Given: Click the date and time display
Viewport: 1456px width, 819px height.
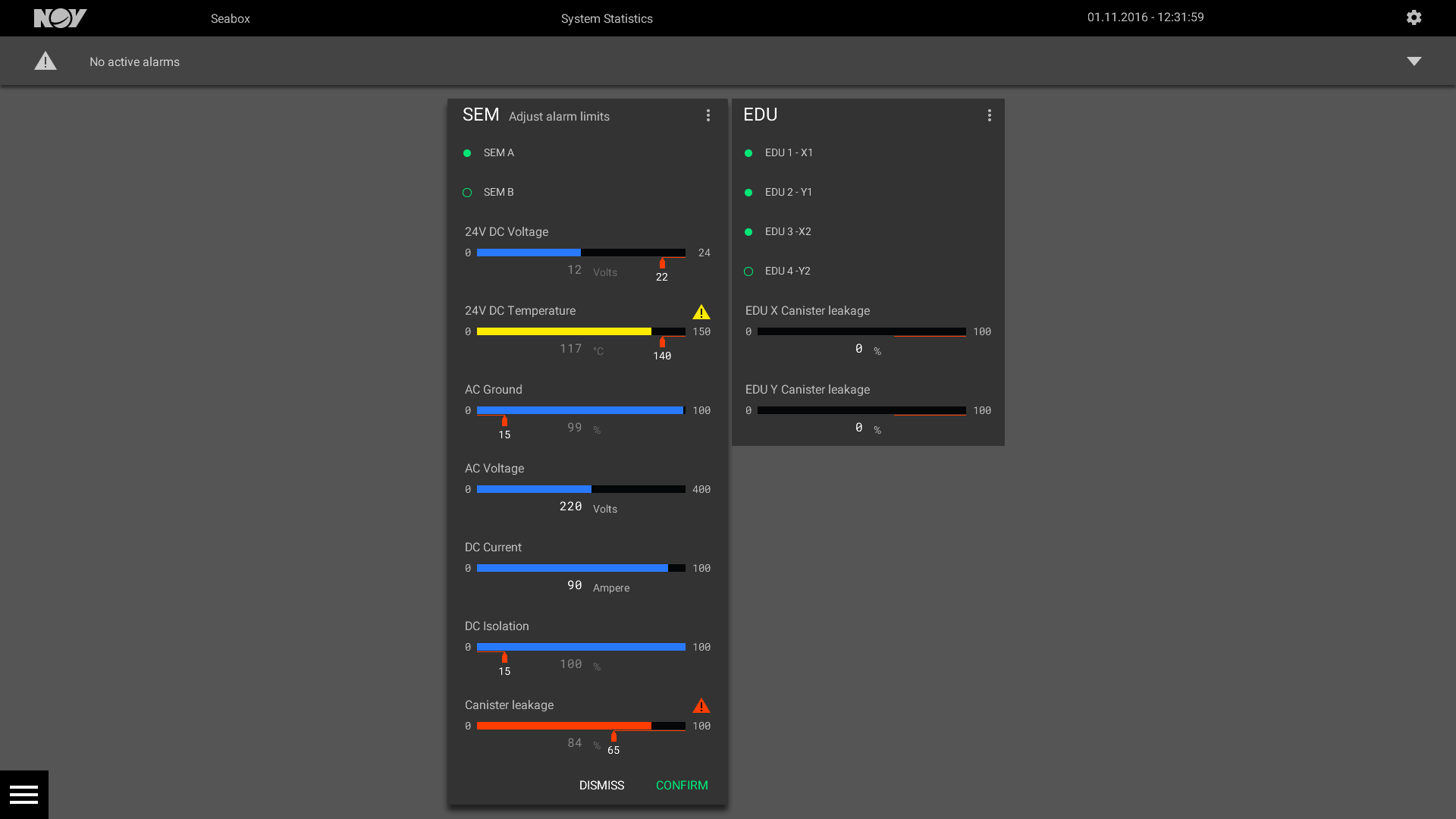Looking at the screenshot, I should [1145, 17].
